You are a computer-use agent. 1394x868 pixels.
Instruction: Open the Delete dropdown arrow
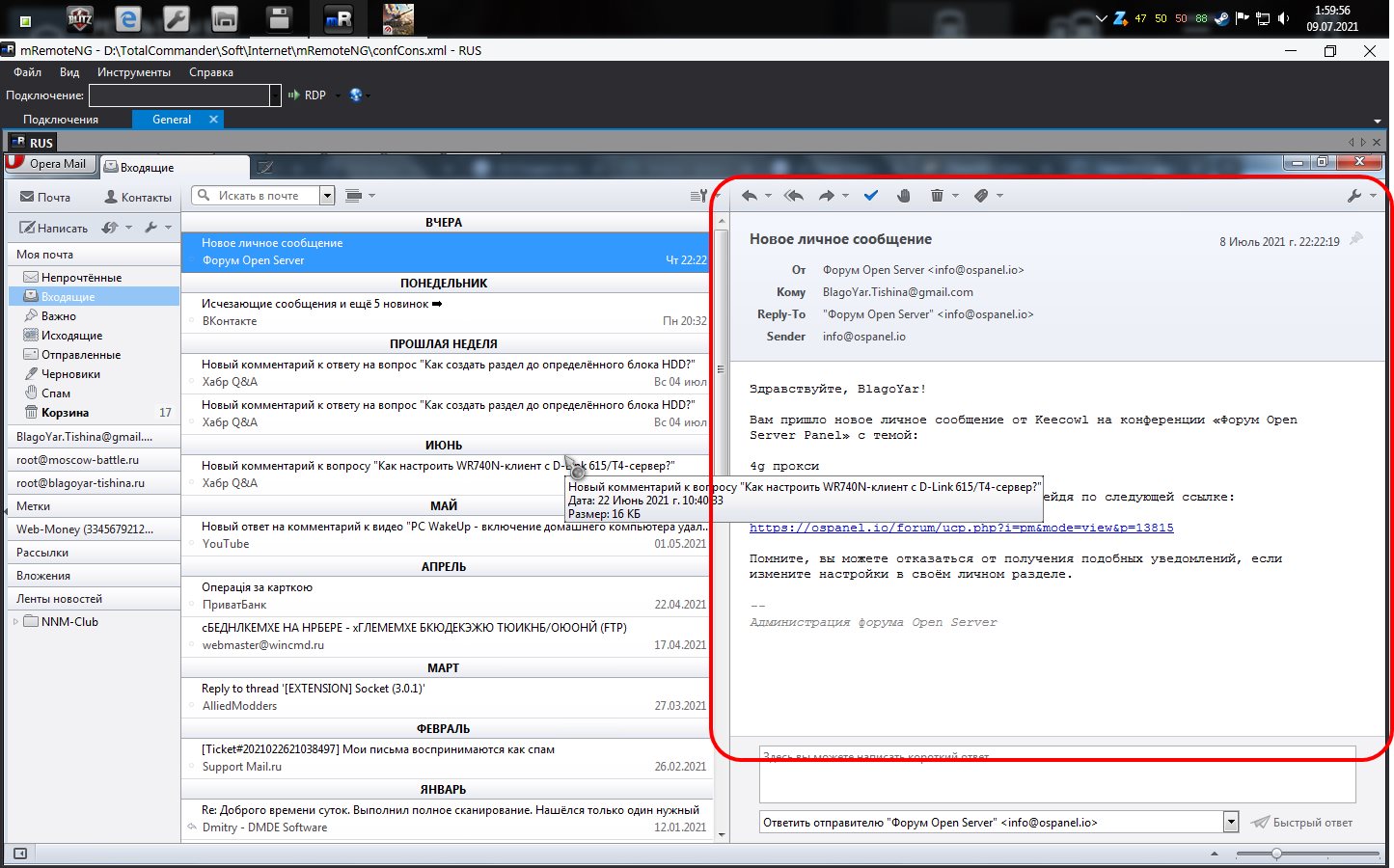[955, 197]
